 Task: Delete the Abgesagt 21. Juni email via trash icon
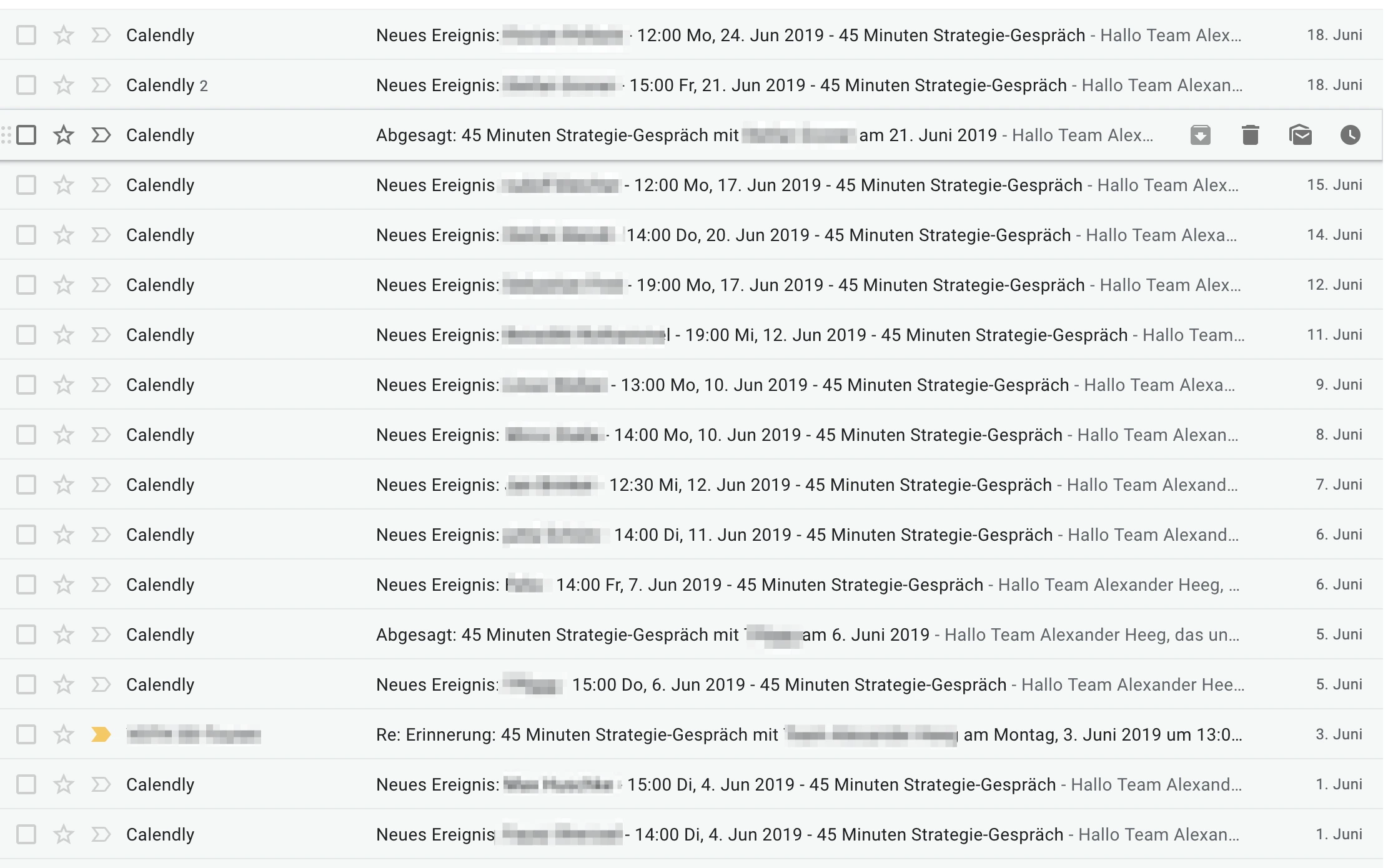[1250, 135]
